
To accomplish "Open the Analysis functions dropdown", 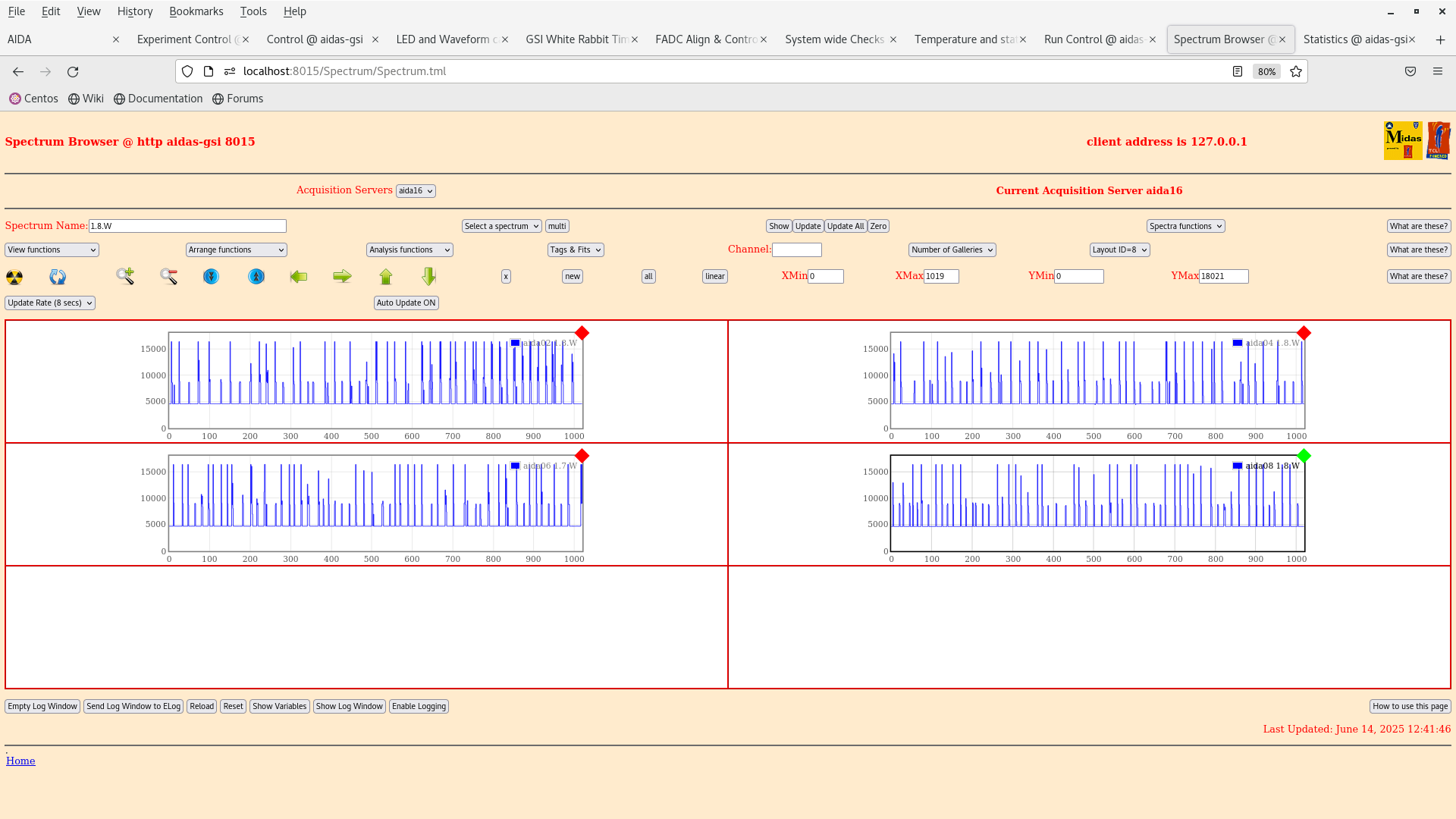I will click(x=409, y=249).
